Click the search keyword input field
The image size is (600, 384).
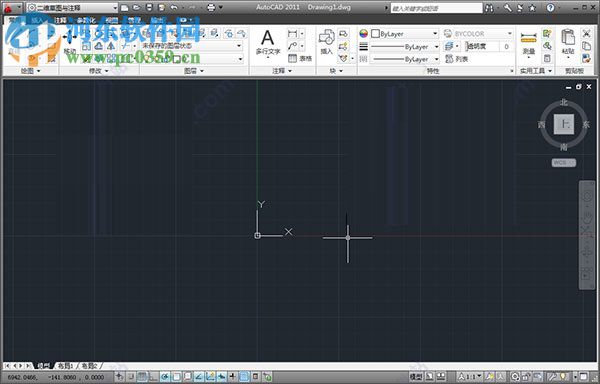coord(436,8)
